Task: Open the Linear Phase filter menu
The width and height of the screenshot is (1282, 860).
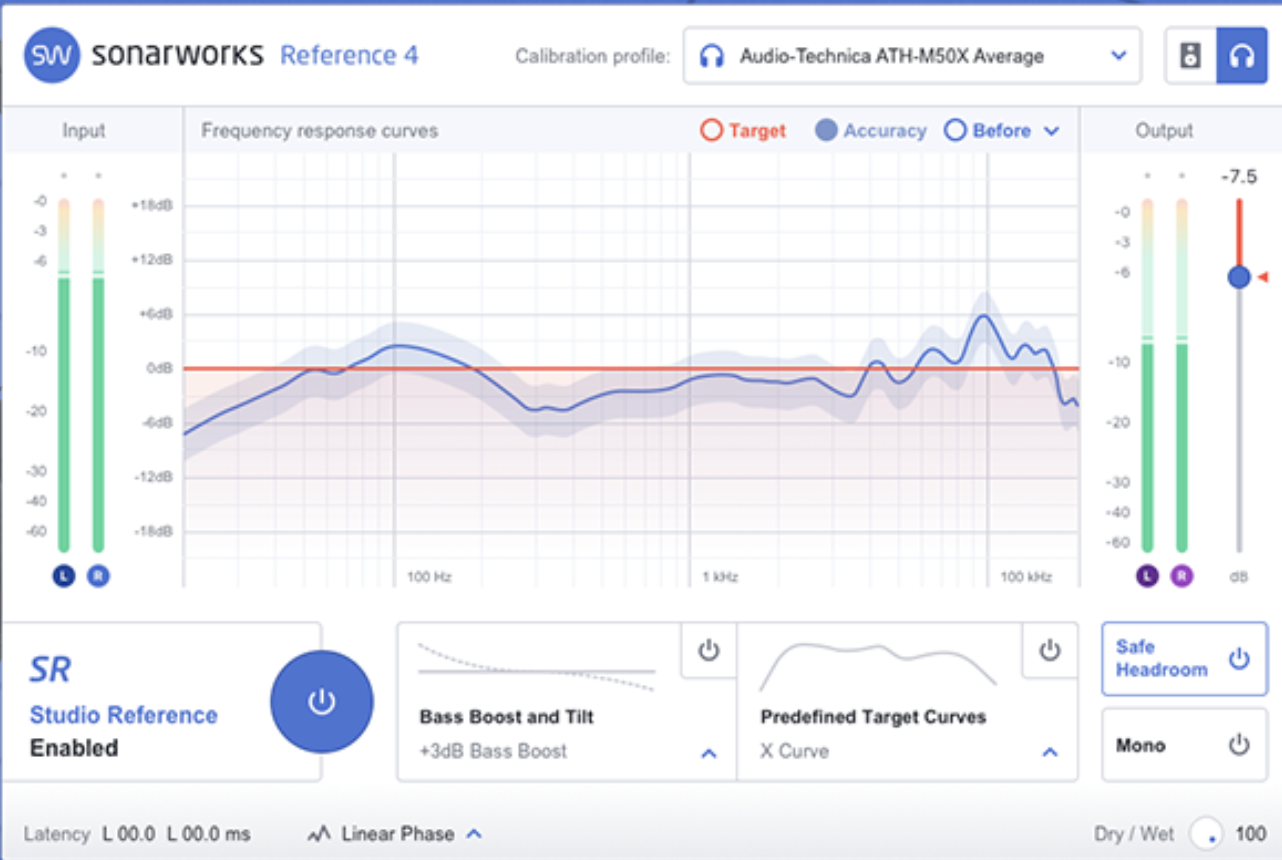Action: pyautogui.click(x=395, y=833)
